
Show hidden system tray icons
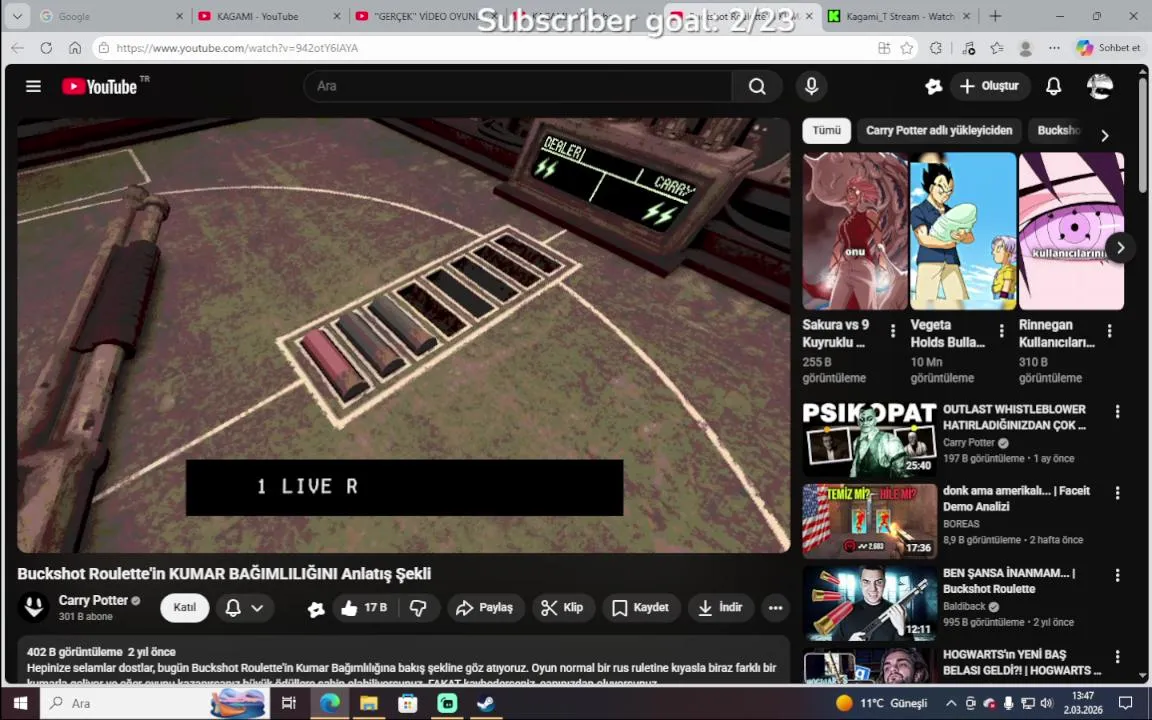[x=951, y=703]
